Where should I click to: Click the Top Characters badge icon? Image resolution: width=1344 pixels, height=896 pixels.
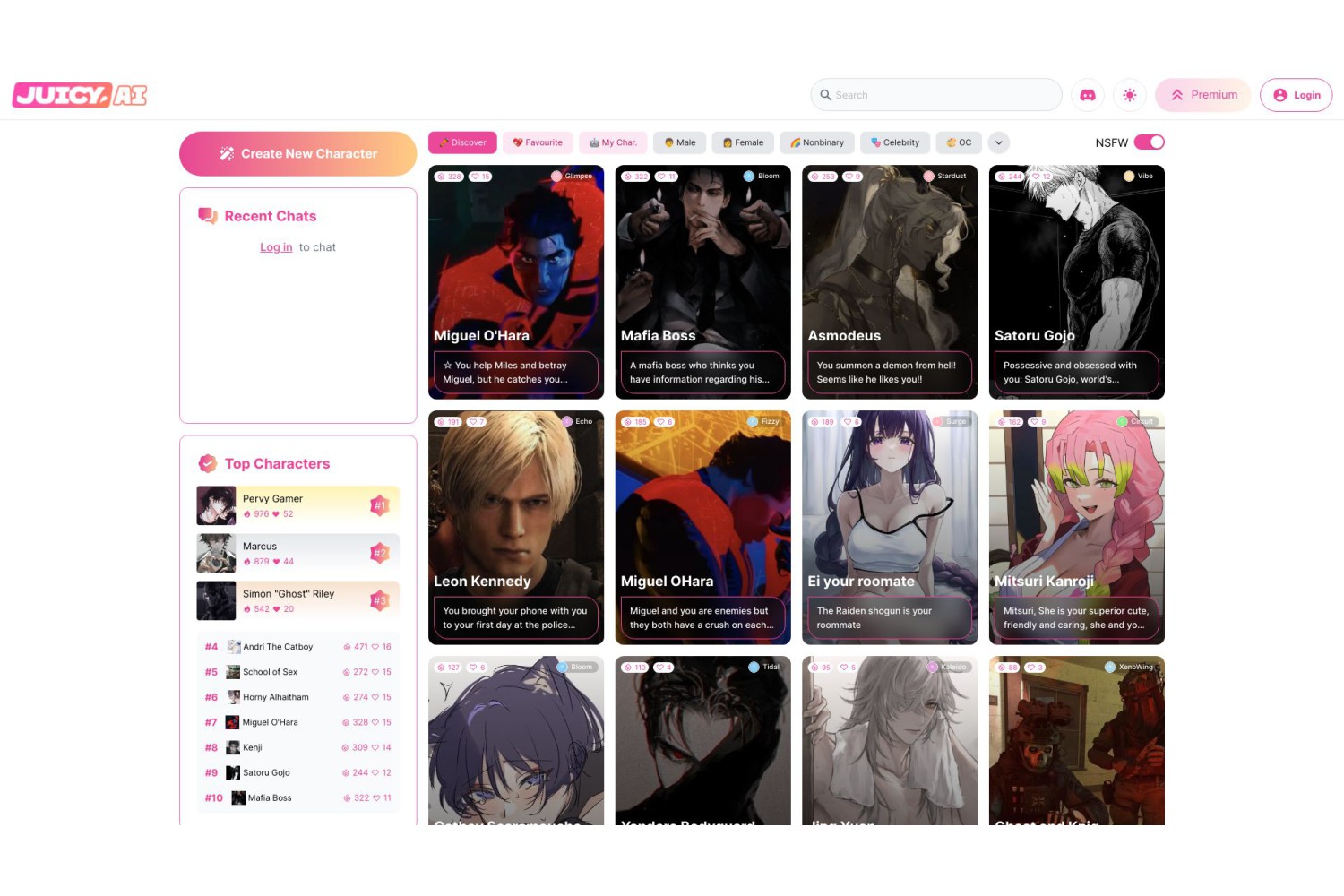[x=208, y=463]
